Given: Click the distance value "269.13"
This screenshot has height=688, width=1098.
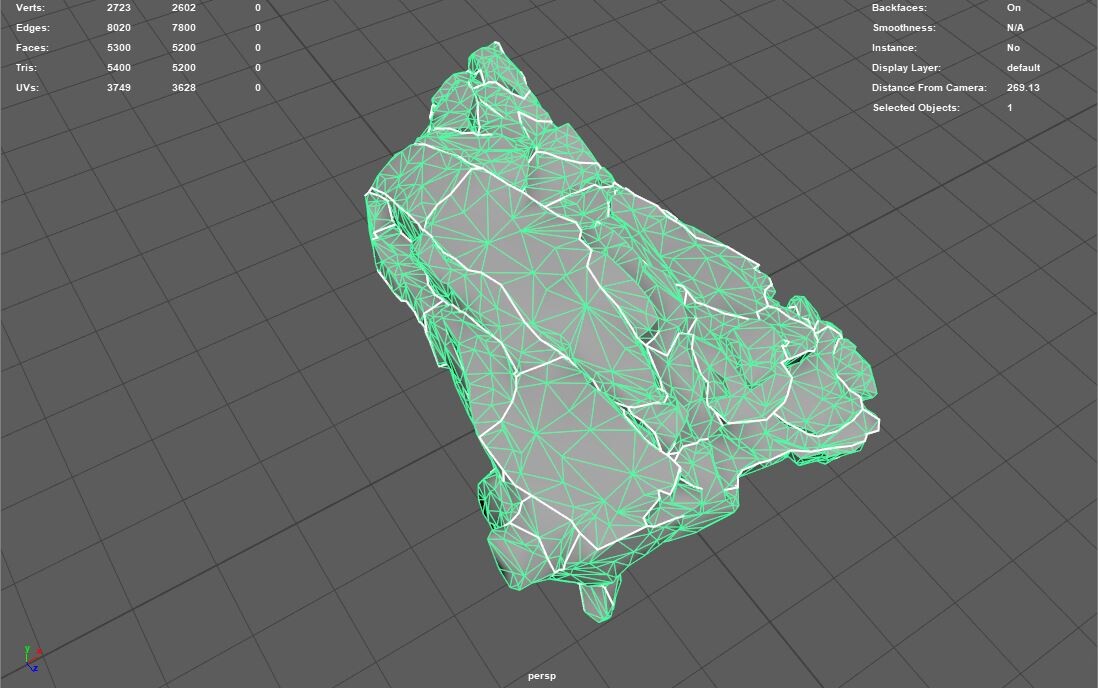Looking at the screenshot, I should pos(1023,88).
